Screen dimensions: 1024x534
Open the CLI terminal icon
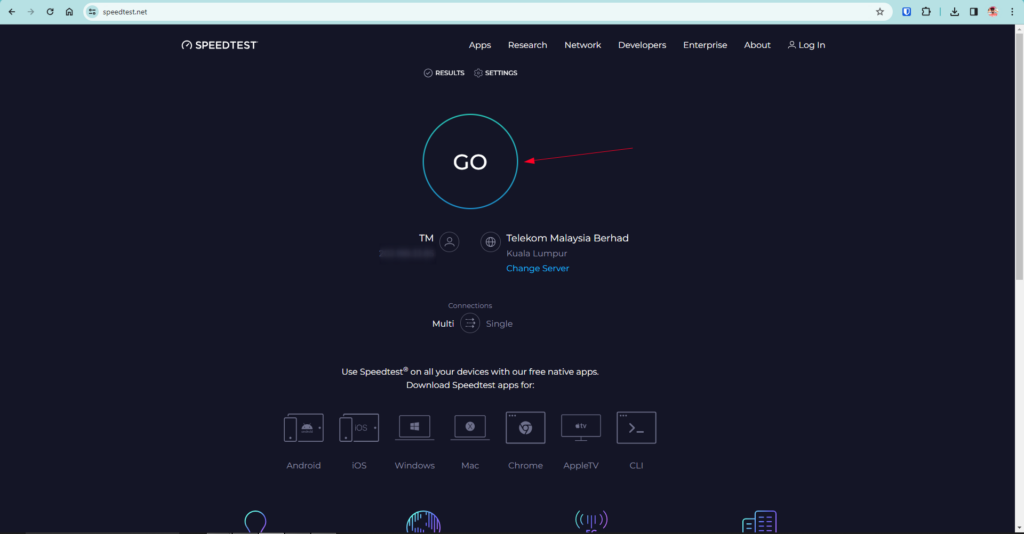(636, 428)
